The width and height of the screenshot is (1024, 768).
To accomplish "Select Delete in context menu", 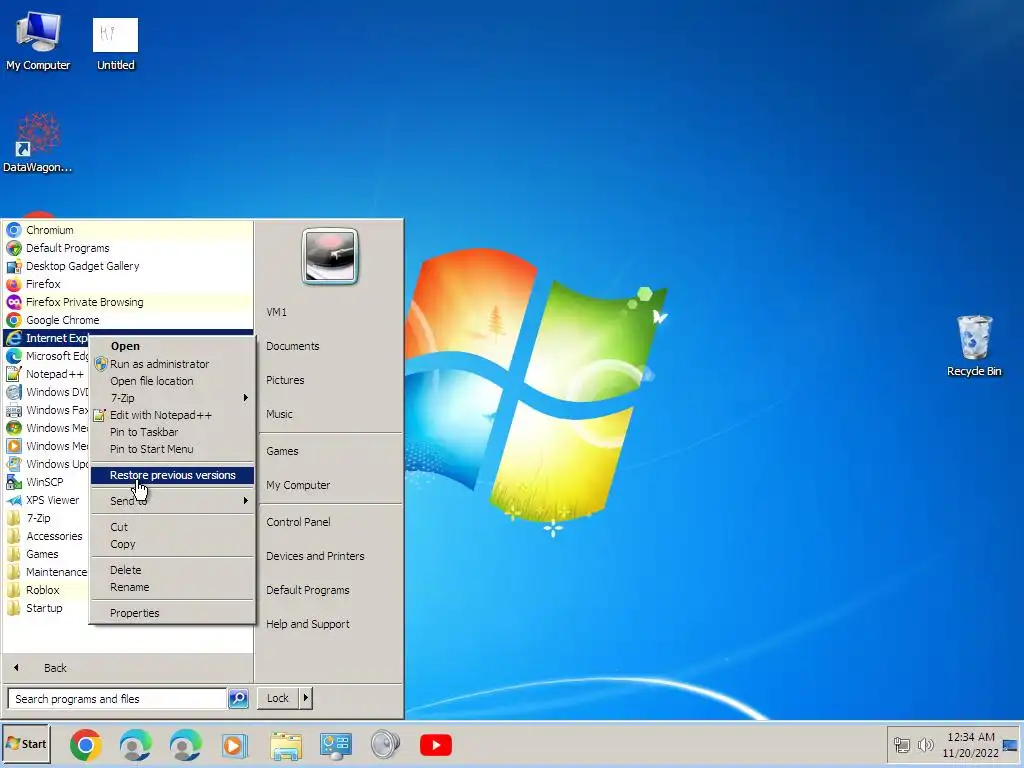I will 172,570.
